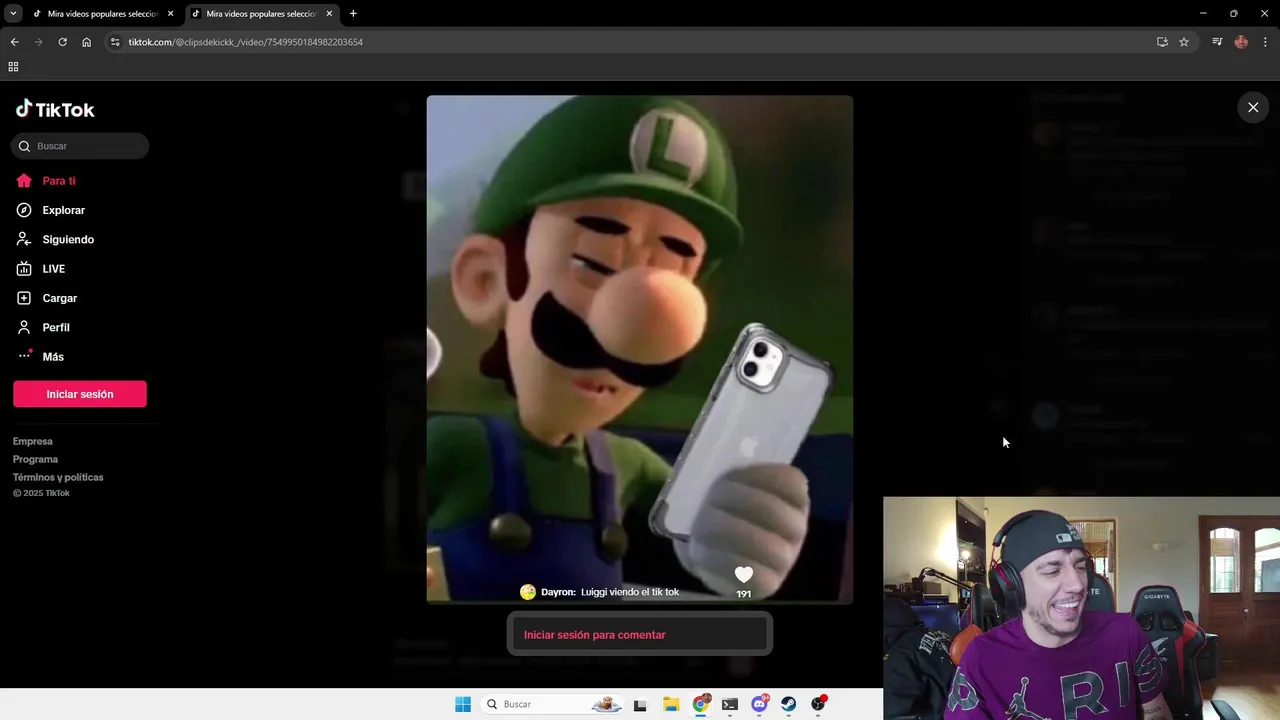Viewport: 1280px width, 720px height.
Task: Click the 191 likes count
Action: [x=743, y=594]
